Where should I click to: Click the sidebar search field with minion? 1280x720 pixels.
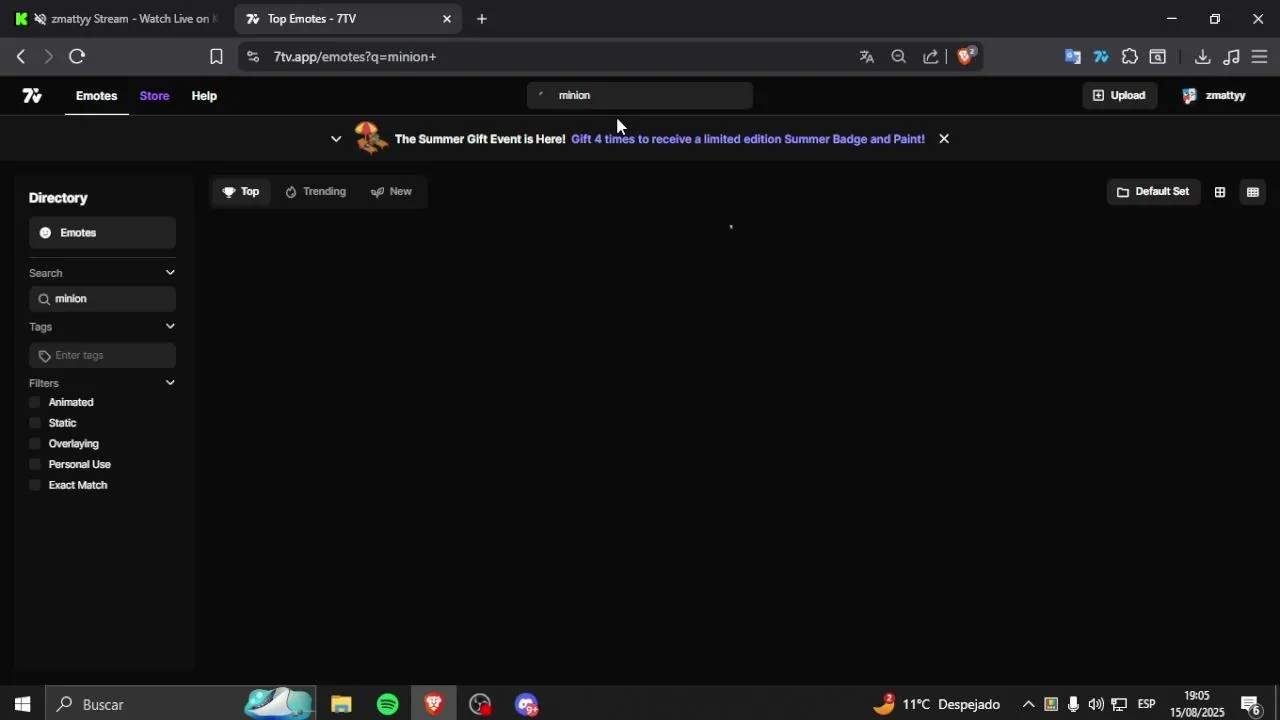point(102,299)
